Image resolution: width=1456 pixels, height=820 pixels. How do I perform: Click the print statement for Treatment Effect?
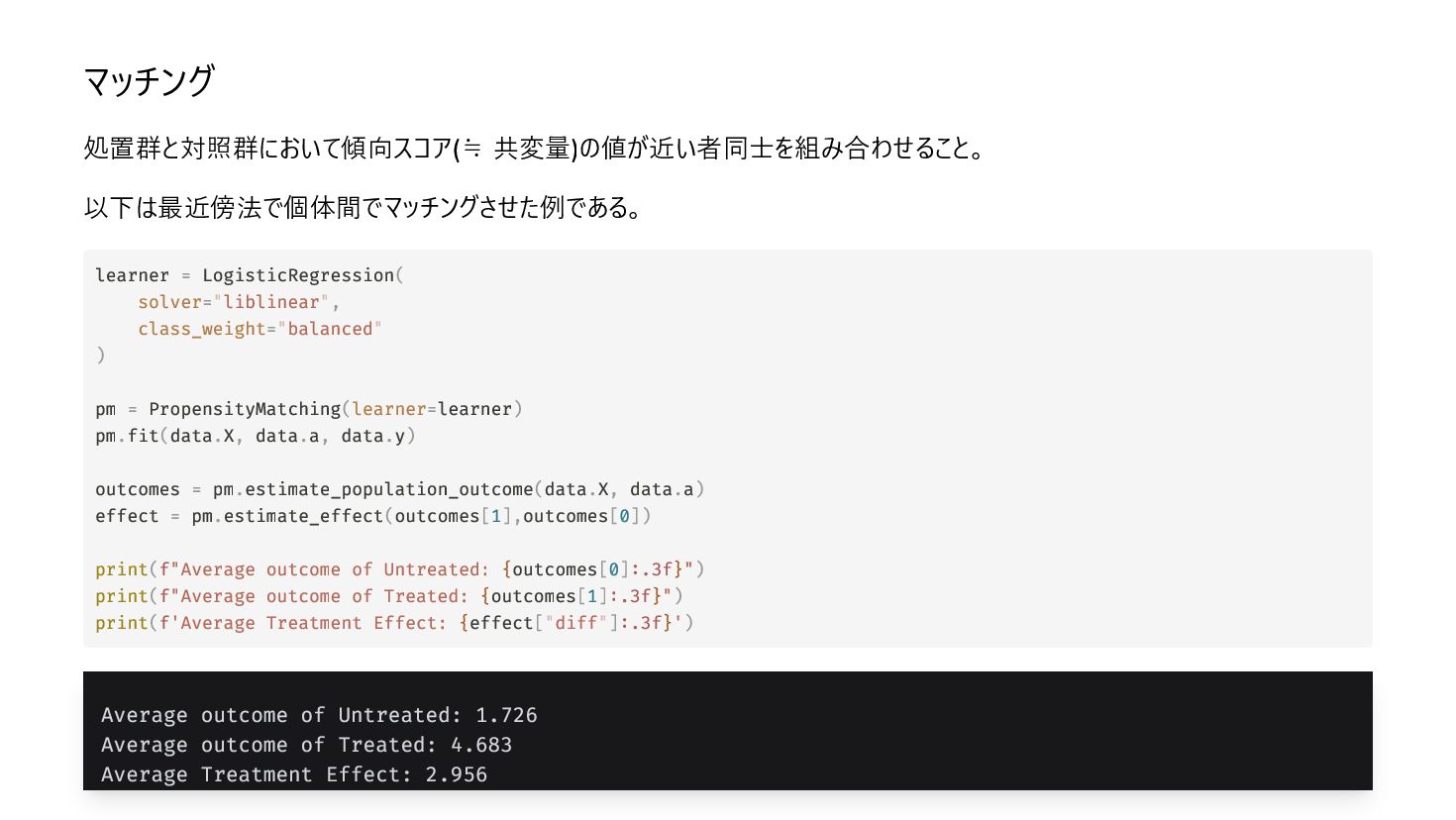[x=394, y=623]
